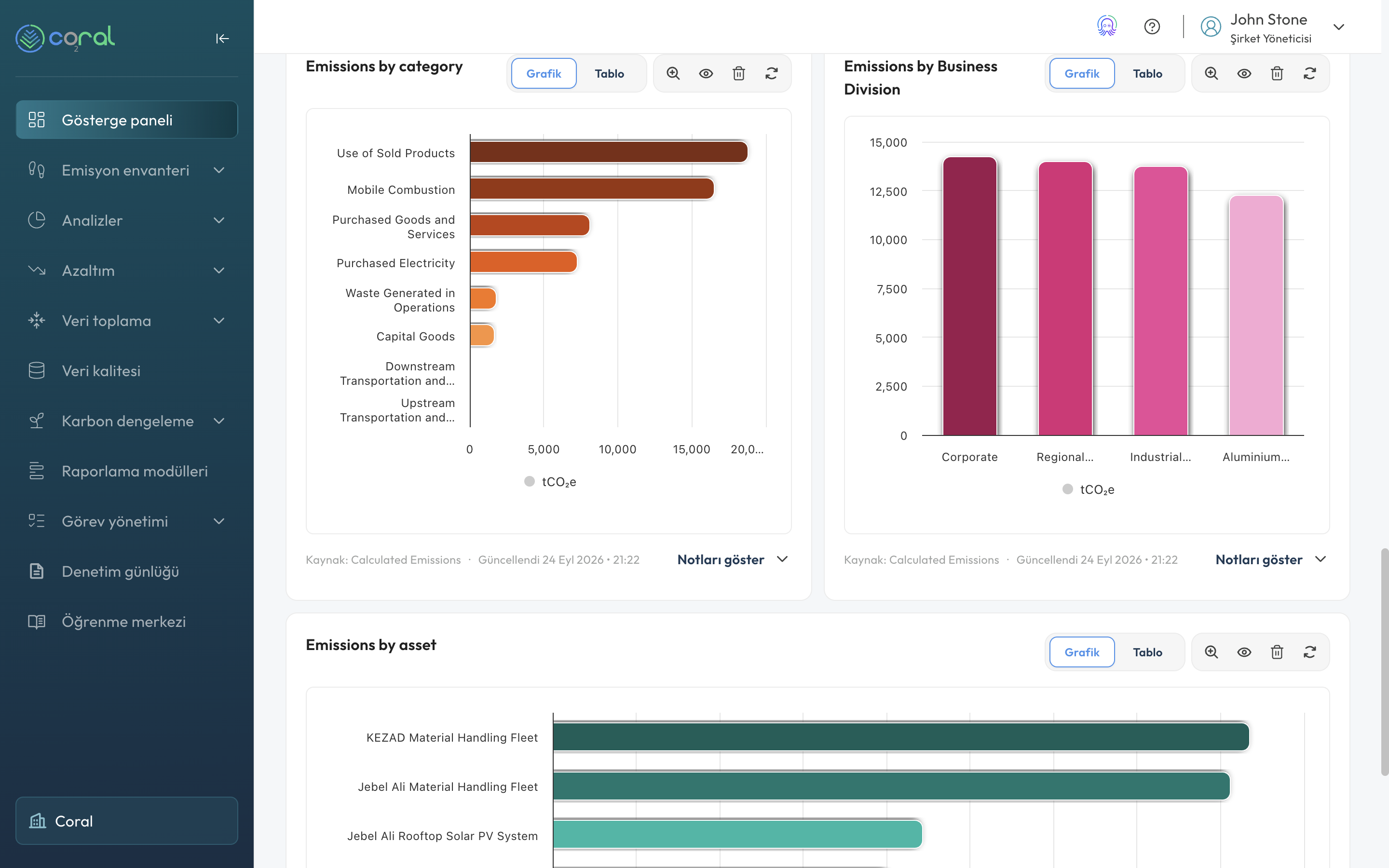Image resolution: width=1389 pixels, height=868 pixels.
Task: Click the Emisyon envanteri footprint icon
Action: [x=37, y=170]
